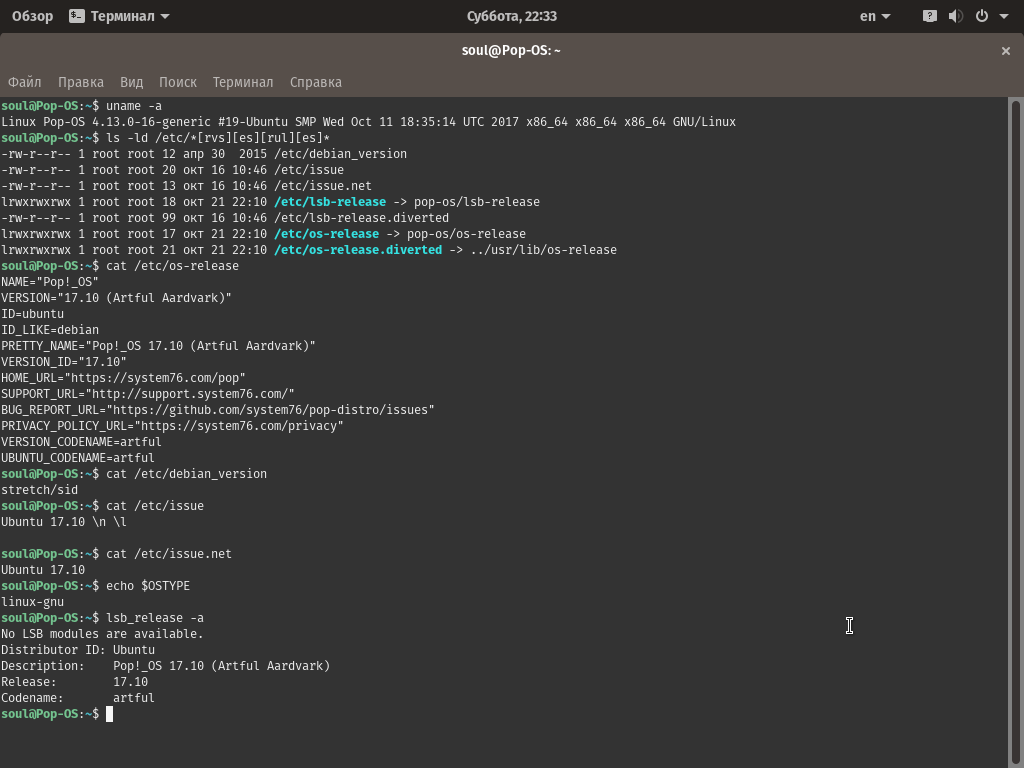Viewport: 1024px width, 768px height.
Task: Click the 'cat /etc/os-release' command line
Action: (120, 266)
